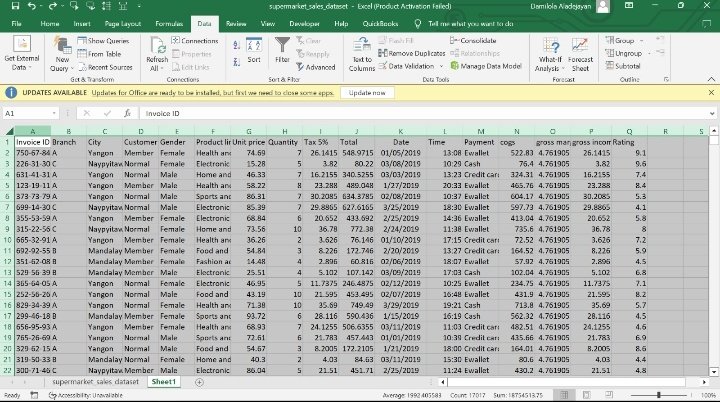The width and height of the screenshot is (720, 402).
Task: Open the Name Box dropdown
Action: pyautogui.click(x=54, y=113)
